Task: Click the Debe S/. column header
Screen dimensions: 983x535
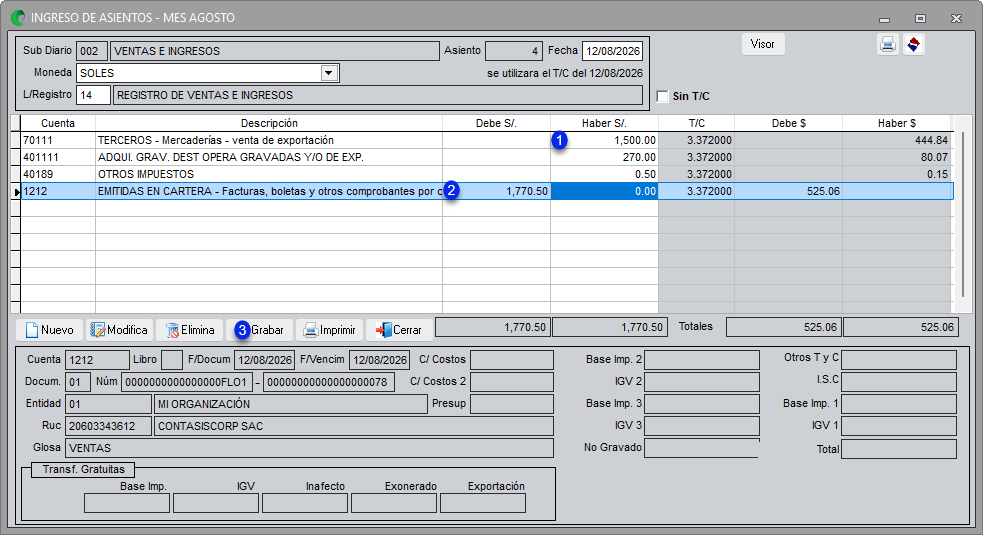Action: click(x=497, y=124)
